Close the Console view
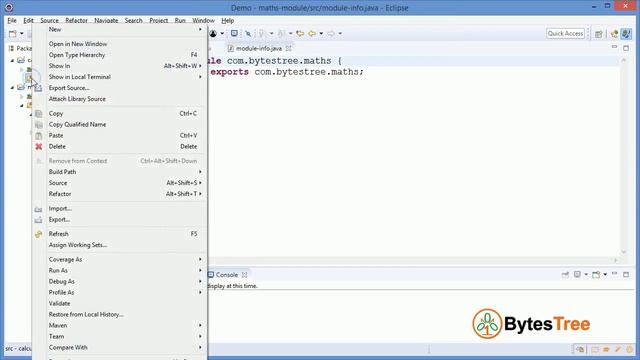The width and height of the screenshot is (640, 360). pyautogui.click(x=244, y=275)
